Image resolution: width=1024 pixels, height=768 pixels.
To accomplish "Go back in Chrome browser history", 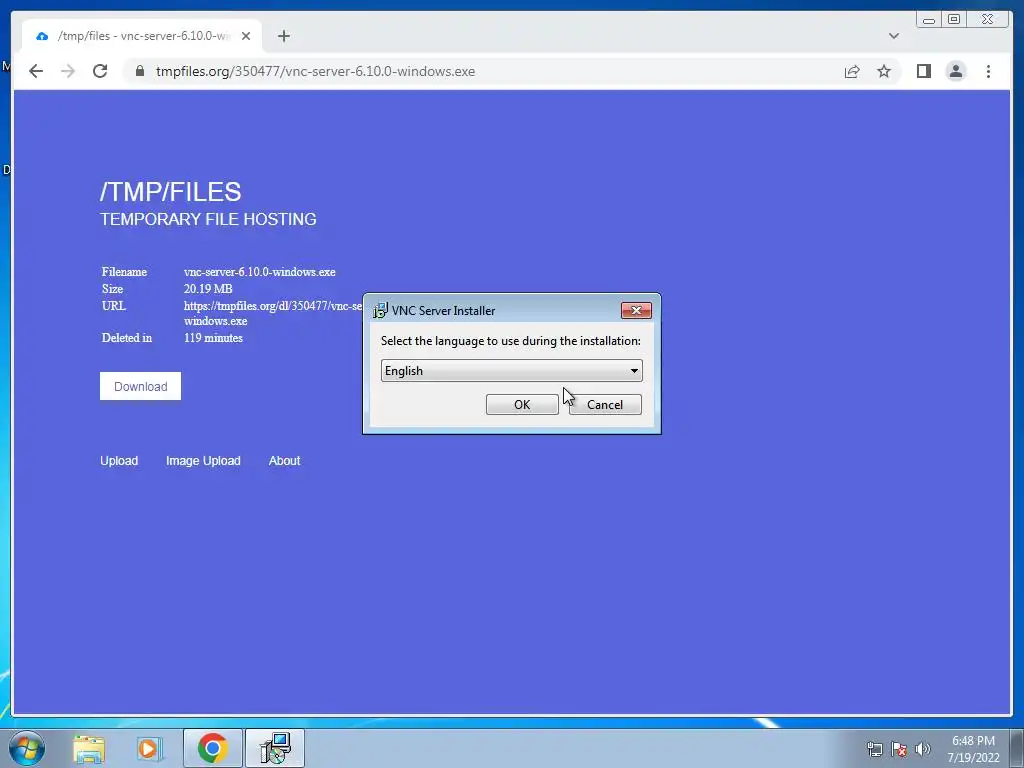I will coord(36,71).
